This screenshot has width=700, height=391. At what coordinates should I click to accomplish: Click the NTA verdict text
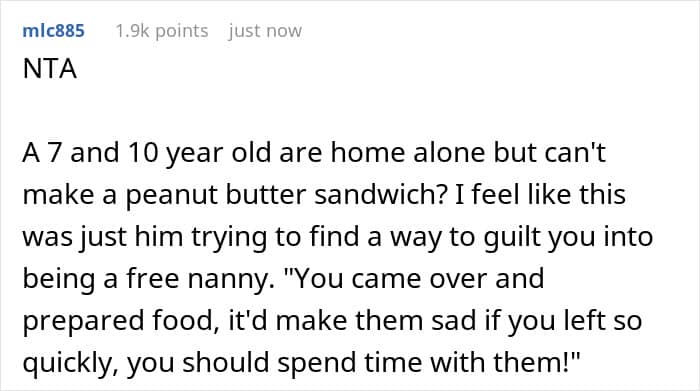(x=50, y=69)
